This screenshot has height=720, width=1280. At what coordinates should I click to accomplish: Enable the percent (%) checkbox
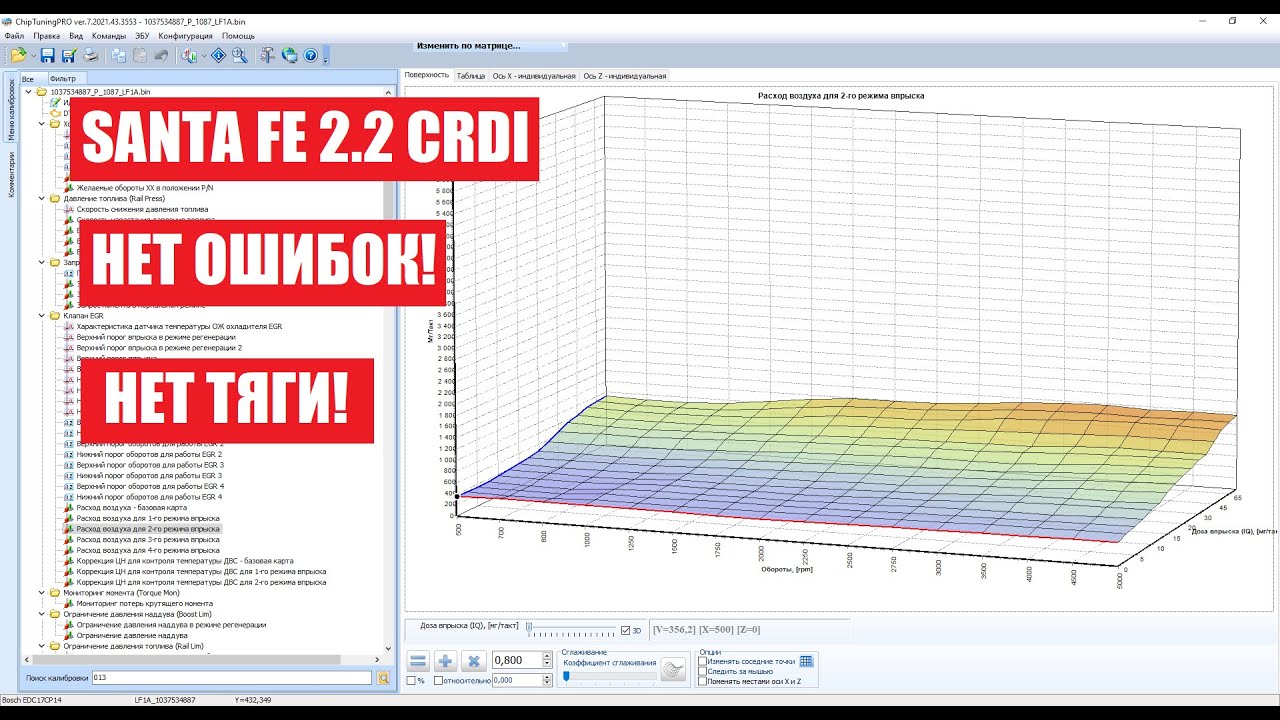click(x=411, y=681)
